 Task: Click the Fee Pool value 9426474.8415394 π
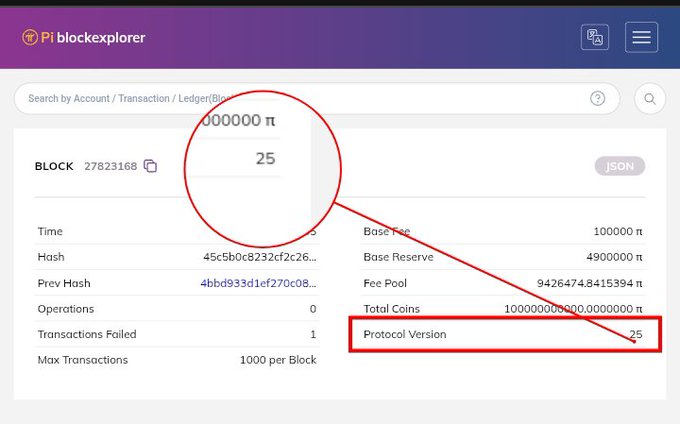(589, 283)
